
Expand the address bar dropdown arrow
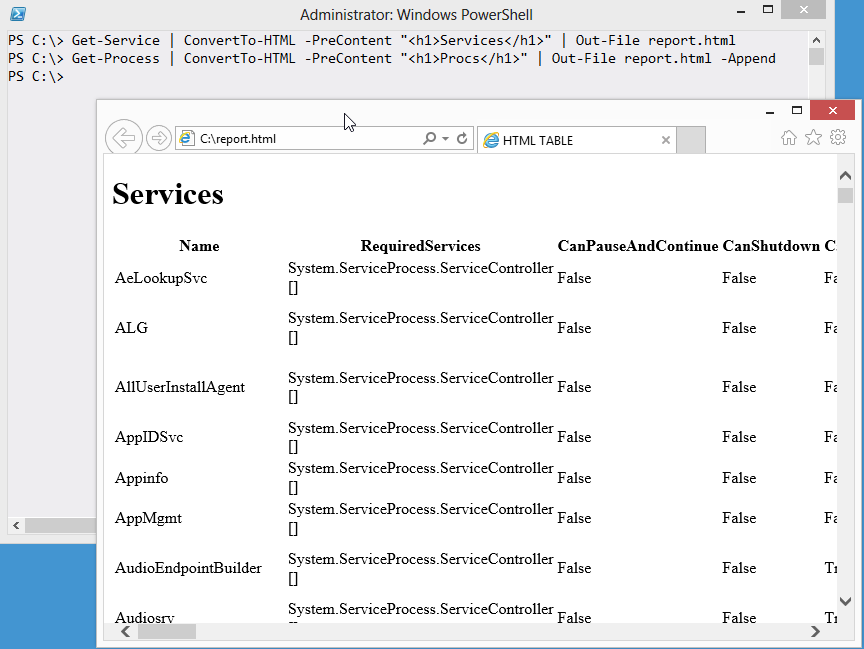click(445, 139)
